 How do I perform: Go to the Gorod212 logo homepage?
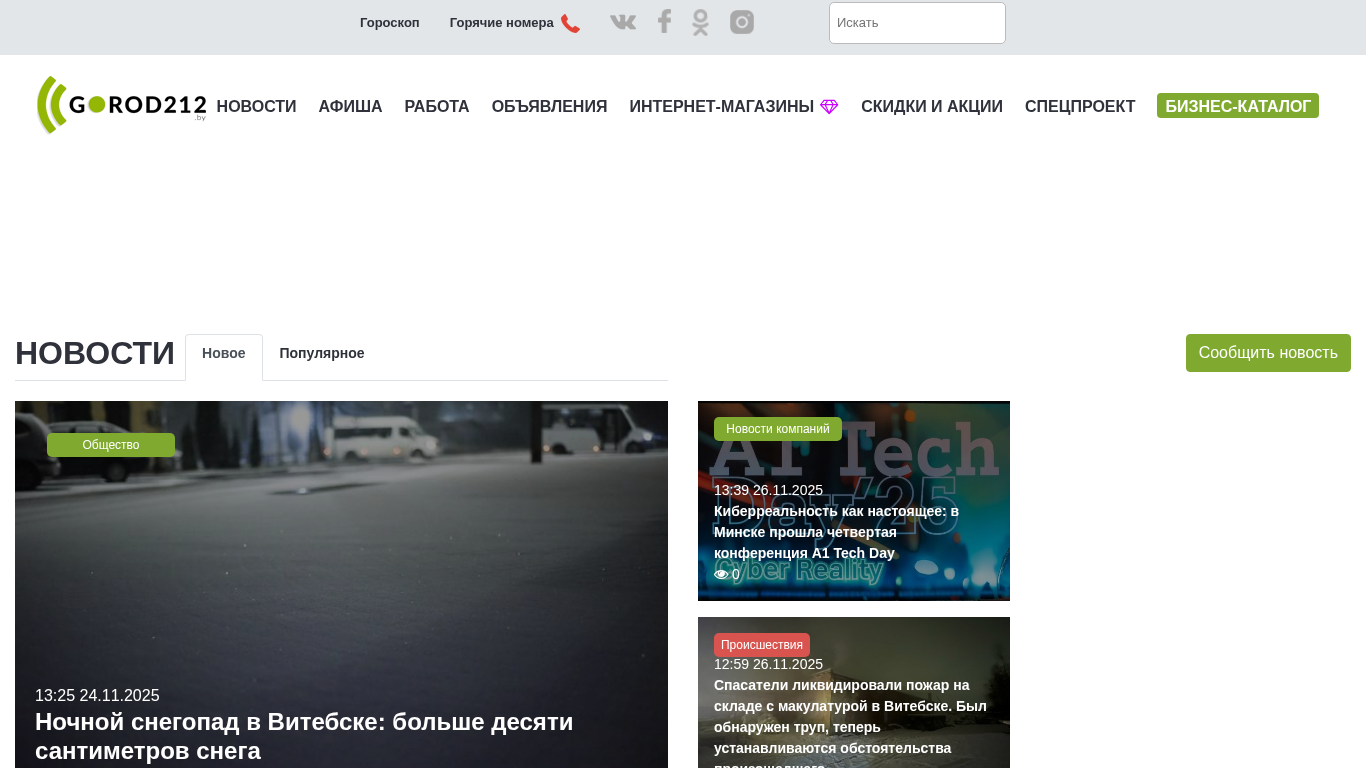tap(121, 105)
